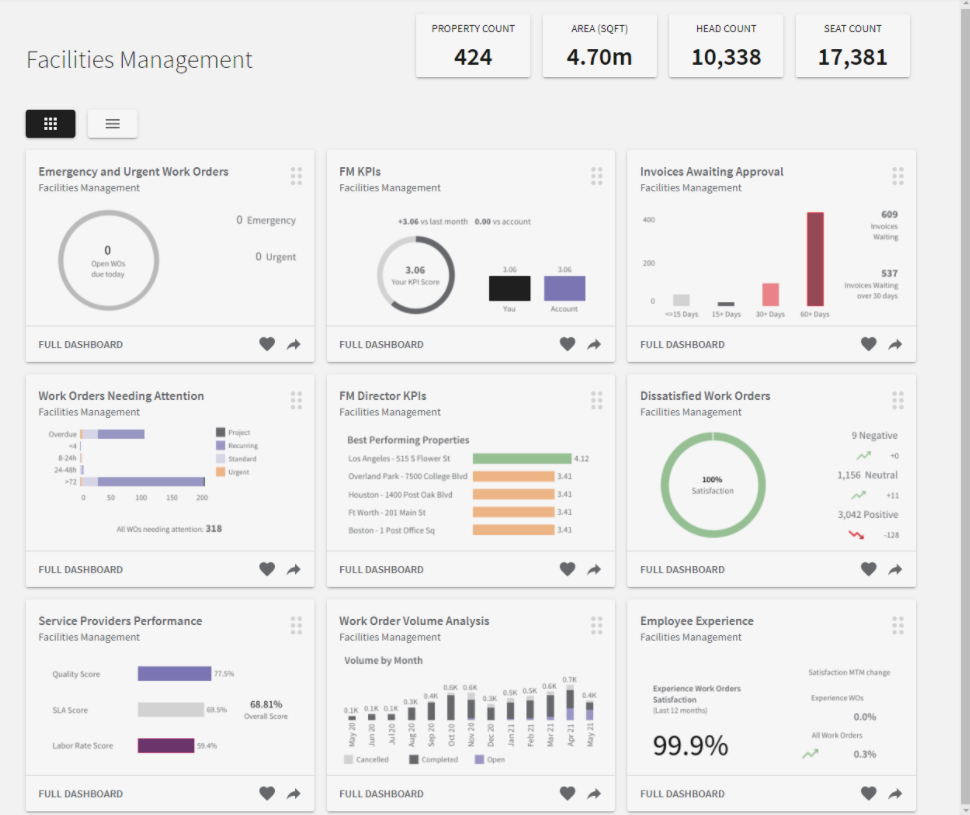Switch to list view layout
Image resolution: width=970 pixels, height=815 pixels.
[112, 123]
